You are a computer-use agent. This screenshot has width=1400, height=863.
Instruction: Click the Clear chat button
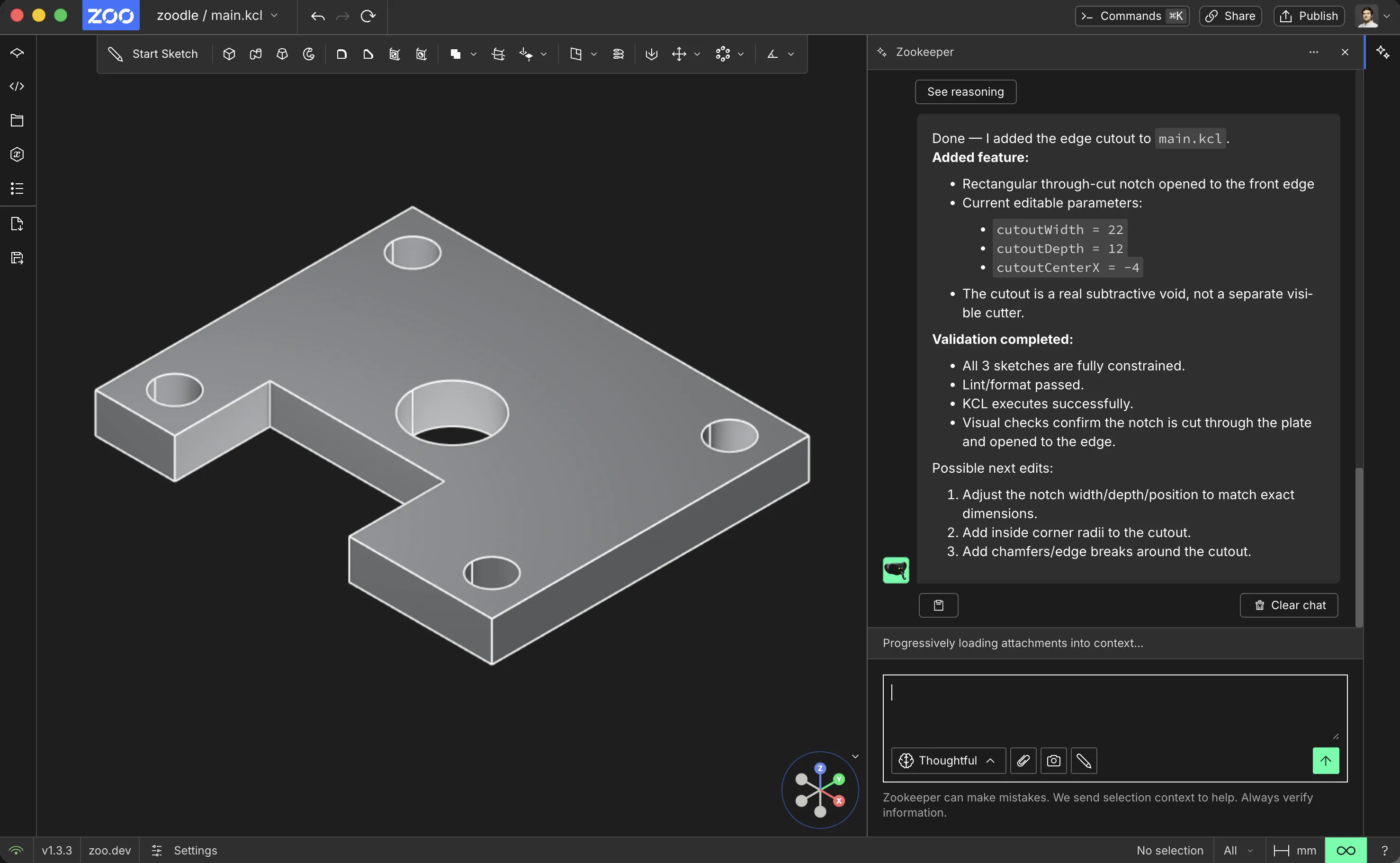click(1289, 605)
